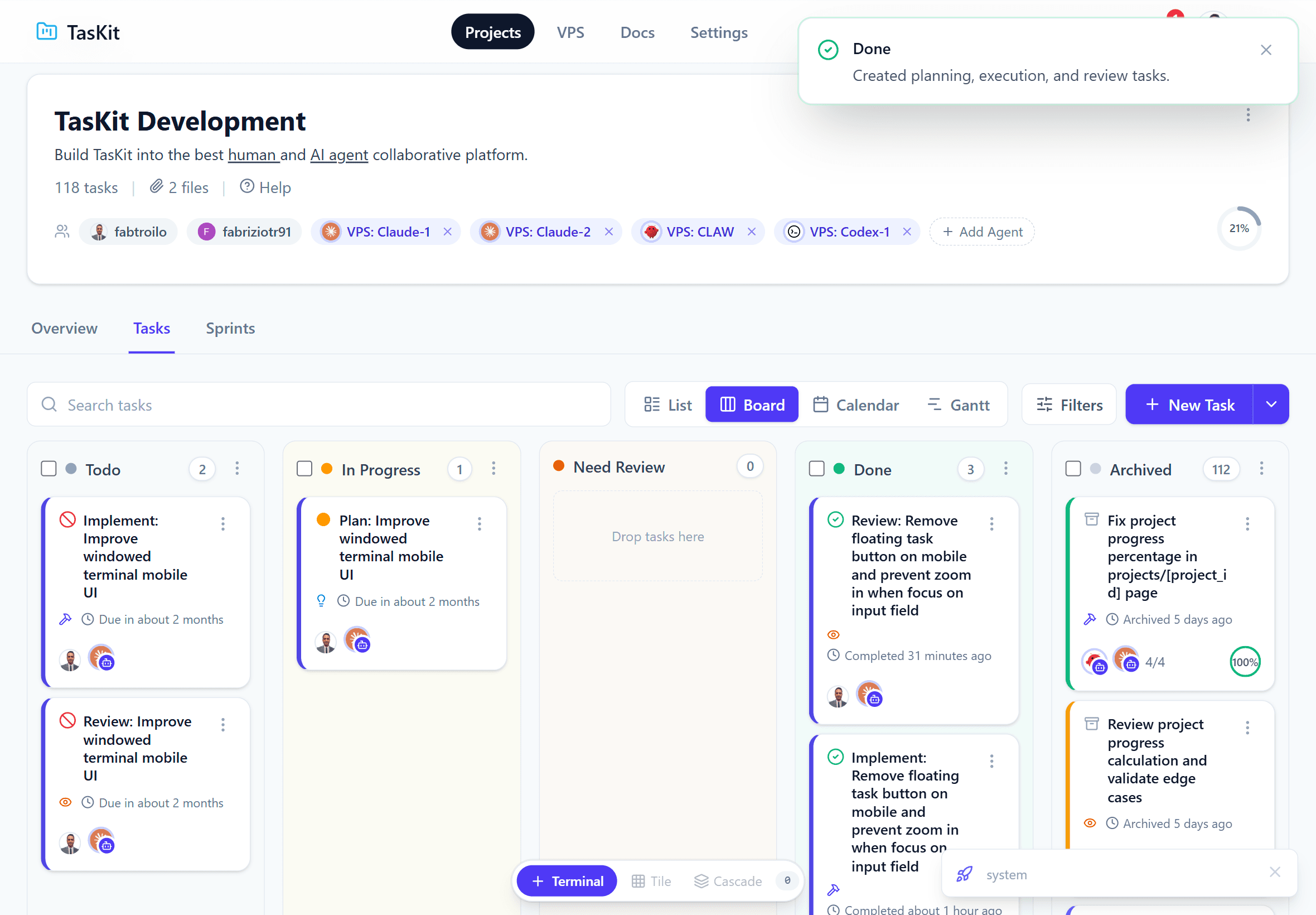The height and width of the screenshot is (915, 1316).
Task: Click eye icon on Review: Remove floating card
Action: 834,635
